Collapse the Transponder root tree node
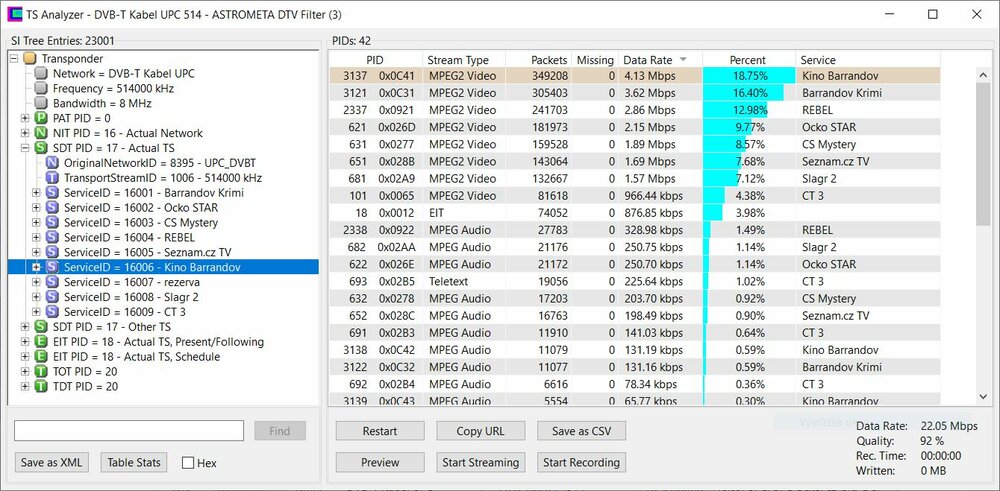 tap(14, 58)
